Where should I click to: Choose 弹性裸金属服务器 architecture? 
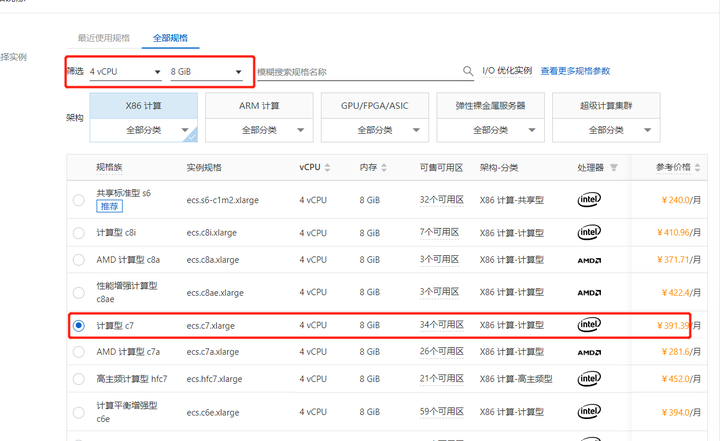click(x=491, y=106)
